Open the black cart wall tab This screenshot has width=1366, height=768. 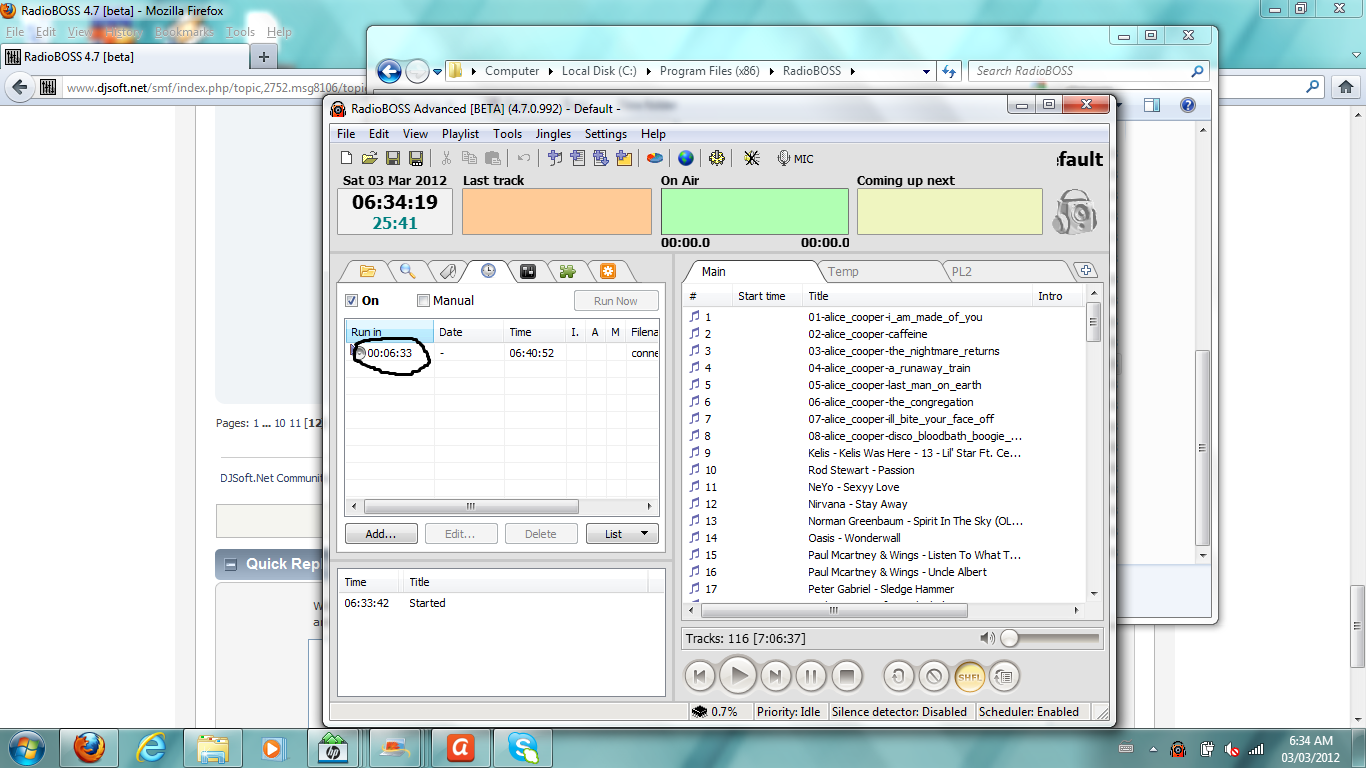(x=527, y=271)
